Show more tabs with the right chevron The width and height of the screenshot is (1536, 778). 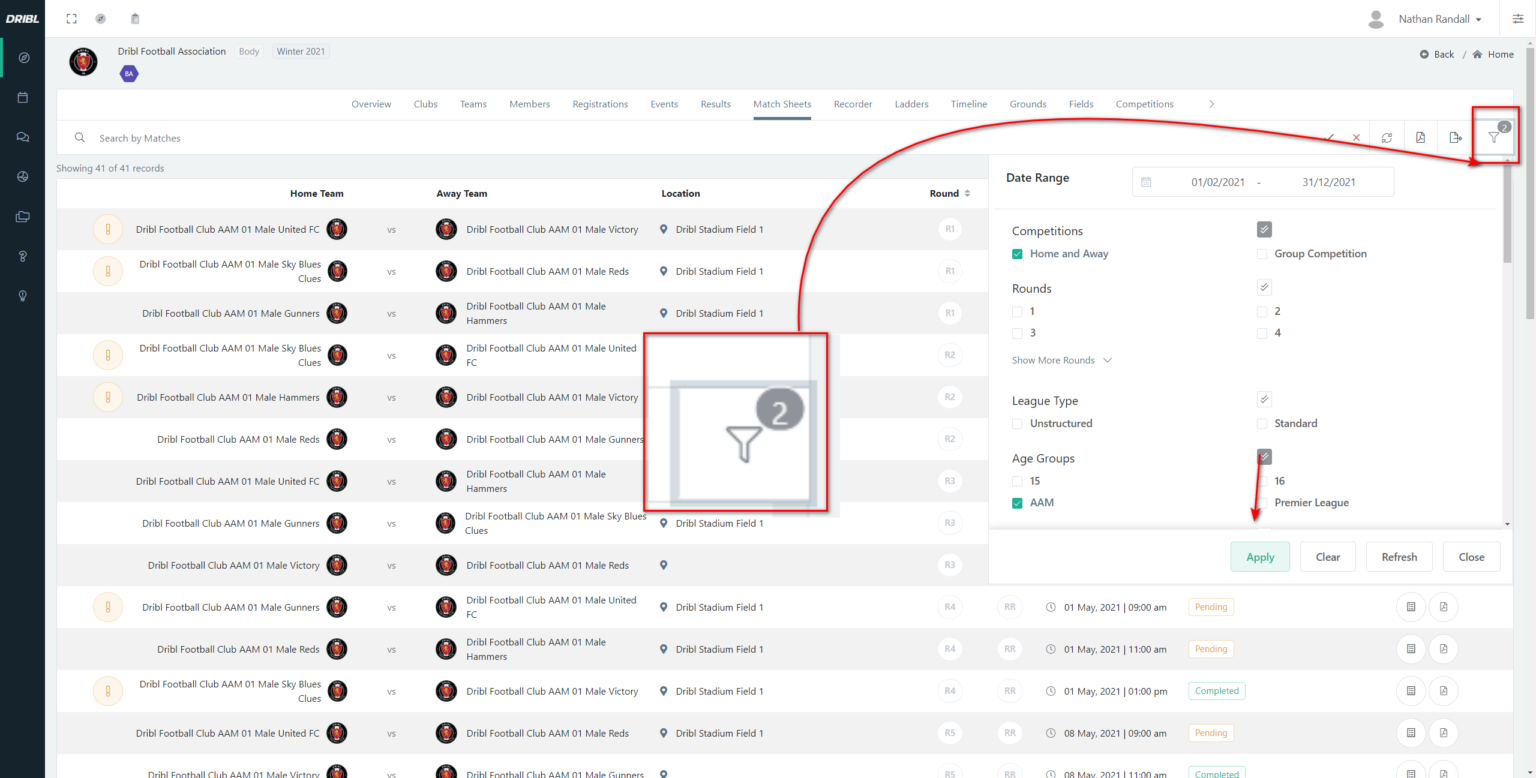coord(1211,104)
